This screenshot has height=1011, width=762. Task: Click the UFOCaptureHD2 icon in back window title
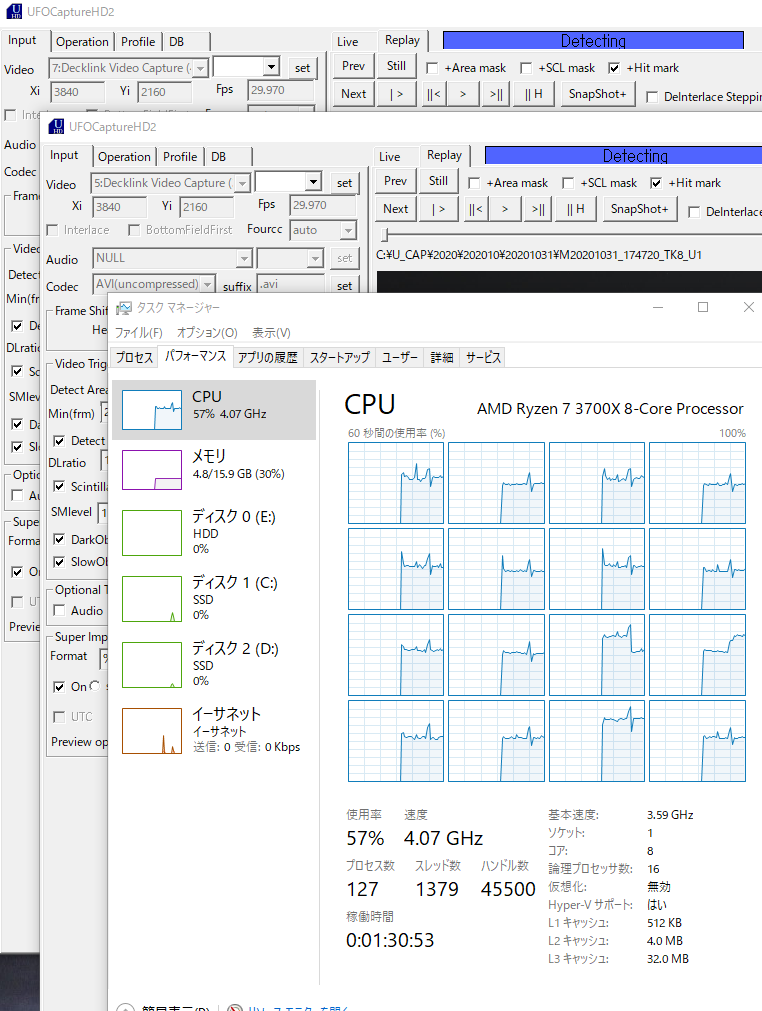point(14,12)
